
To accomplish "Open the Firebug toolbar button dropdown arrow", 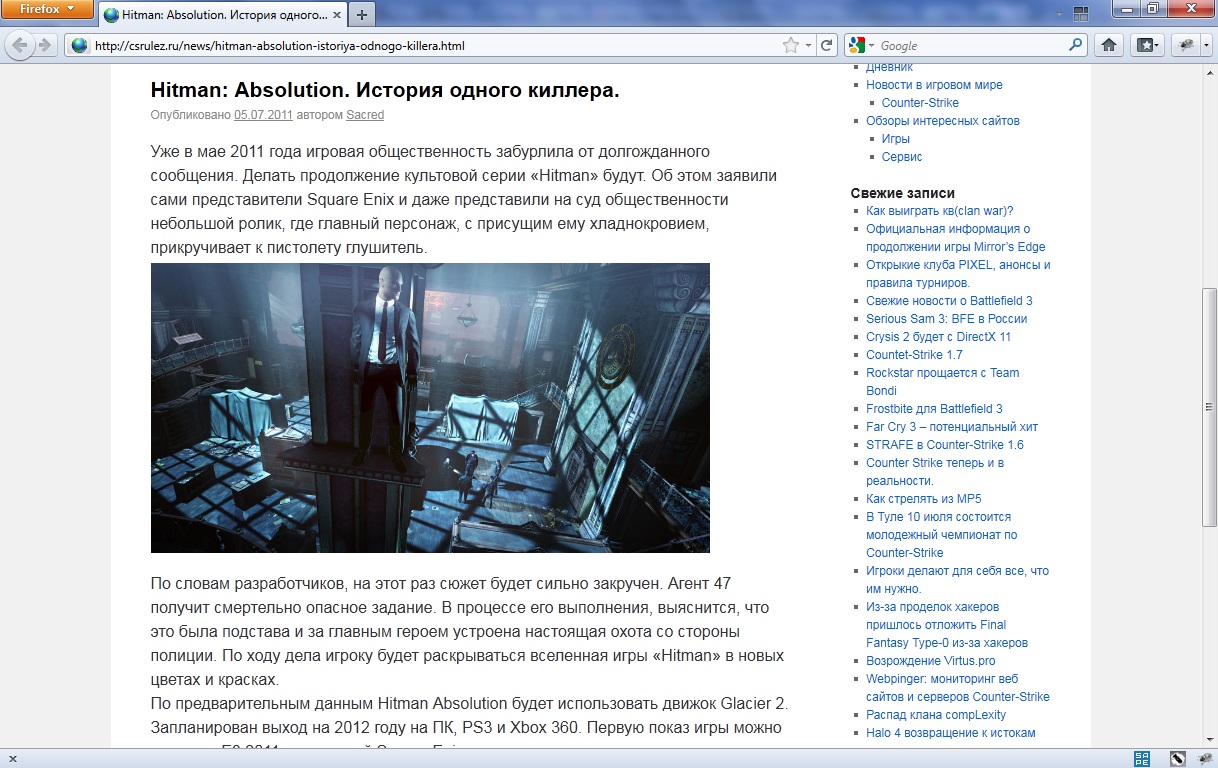I will coord(1206,46).
